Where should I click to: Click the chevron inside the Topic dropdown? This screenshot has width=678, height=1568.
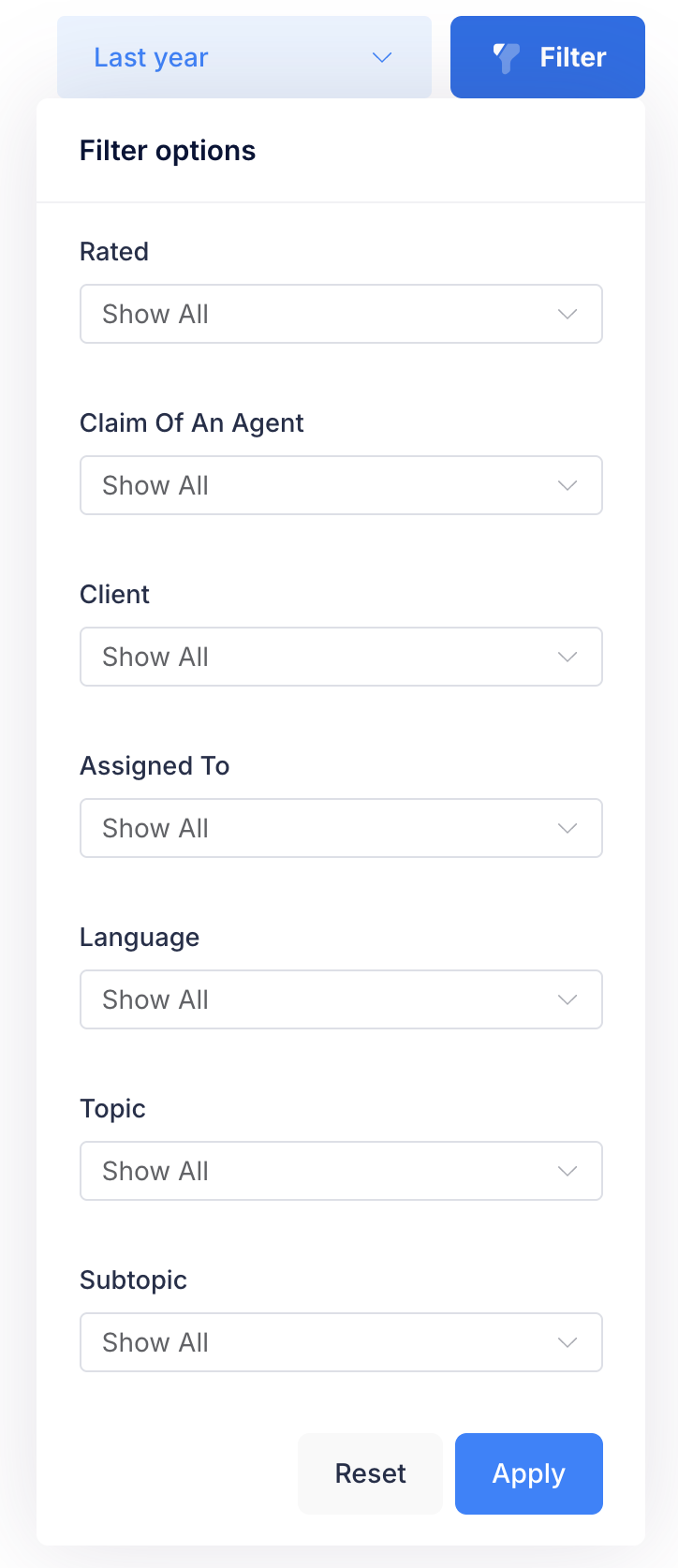pos(567,1171)
